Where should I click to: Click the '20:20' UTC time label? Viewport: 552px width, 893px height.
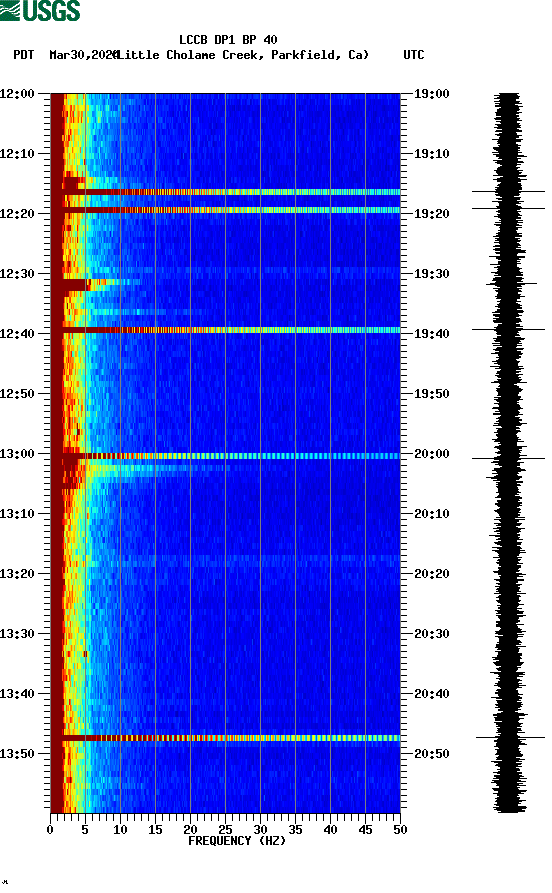pos(431,574)
